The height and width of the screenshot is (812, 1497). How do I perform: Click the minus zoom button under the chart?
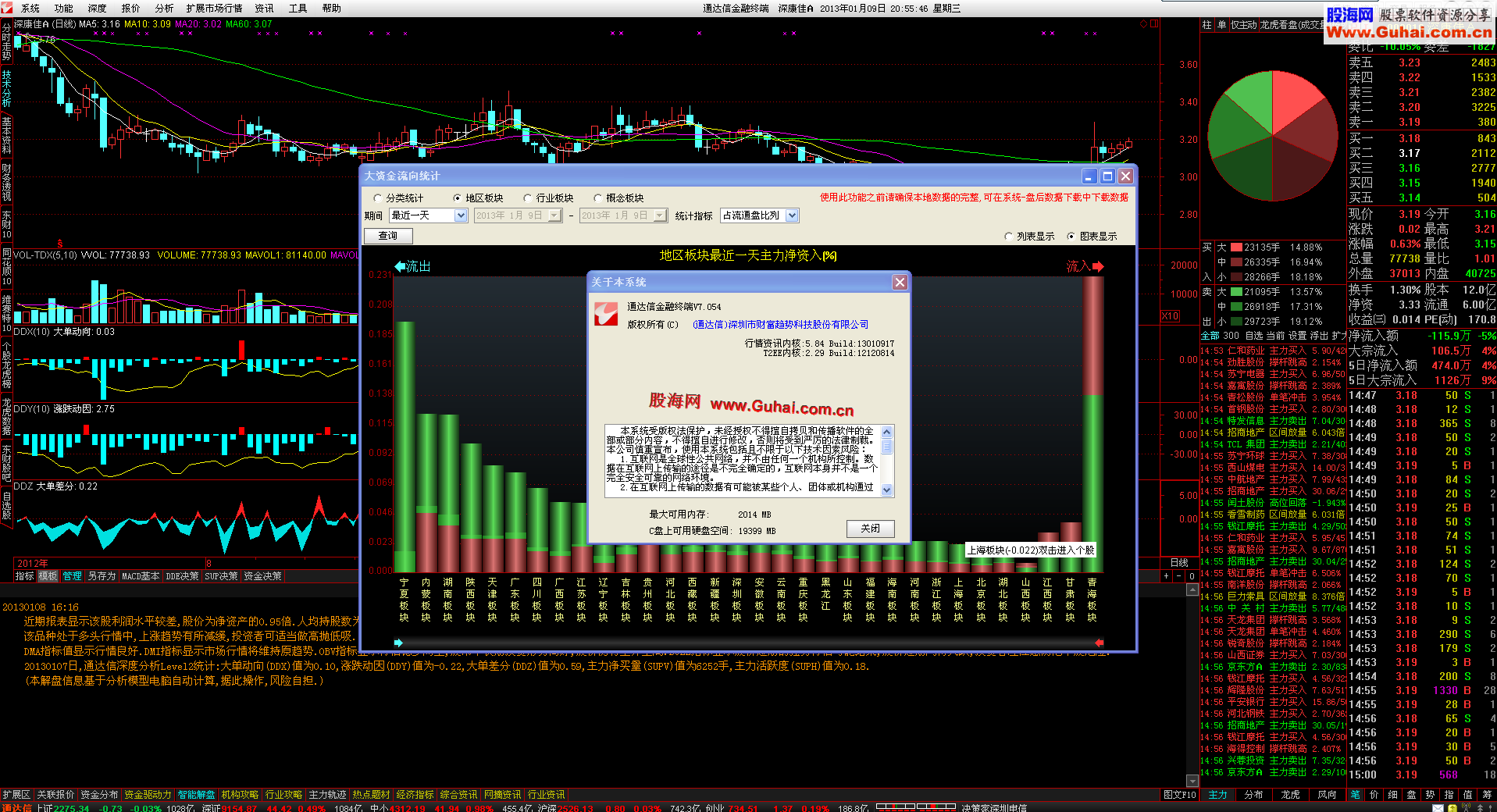pos(1179,576)
